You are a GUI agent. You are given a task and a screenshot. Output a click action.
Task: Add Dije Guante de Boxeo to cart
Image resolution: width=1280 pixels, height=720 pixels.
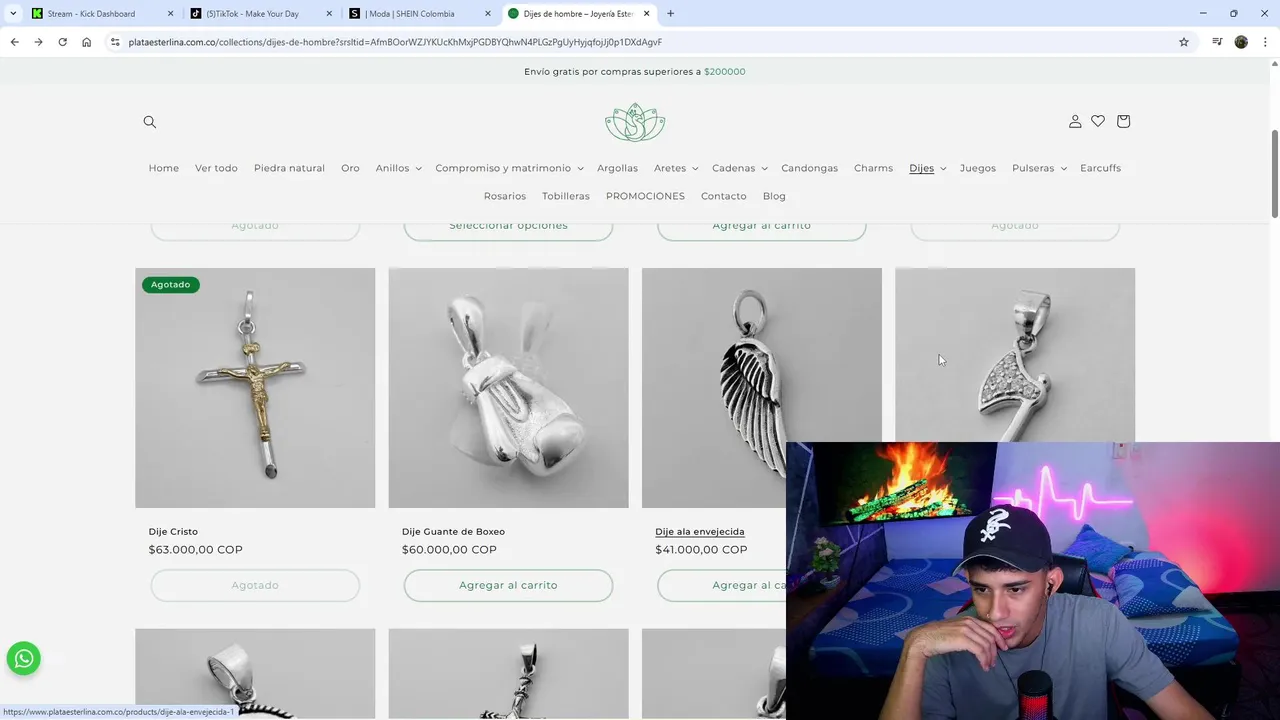click(x=508, y=585)
